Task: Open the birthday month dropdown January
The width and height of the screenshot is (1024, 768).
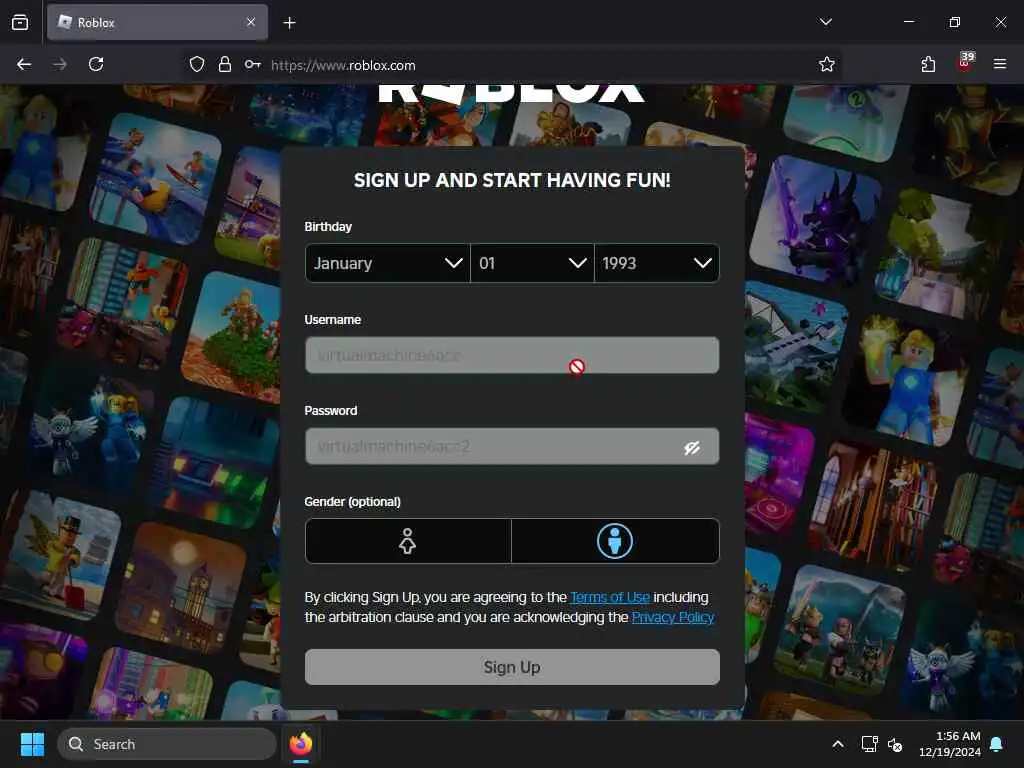Action: pos(387,263)
